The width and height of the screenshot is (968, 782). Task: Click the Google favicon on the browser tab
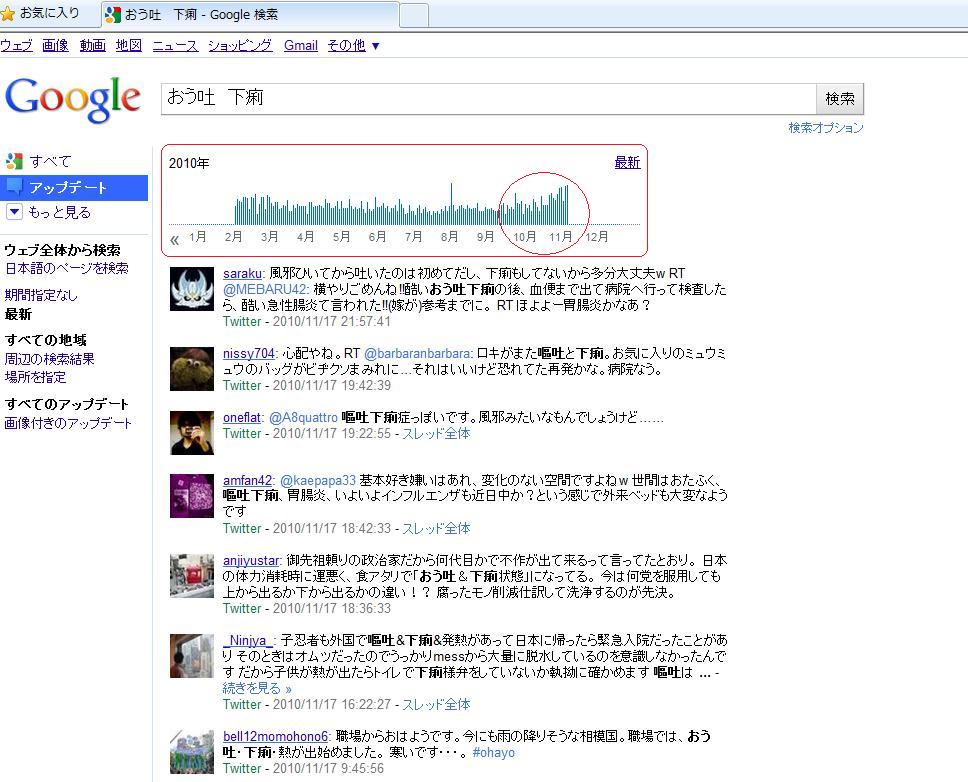click(112, 14)
